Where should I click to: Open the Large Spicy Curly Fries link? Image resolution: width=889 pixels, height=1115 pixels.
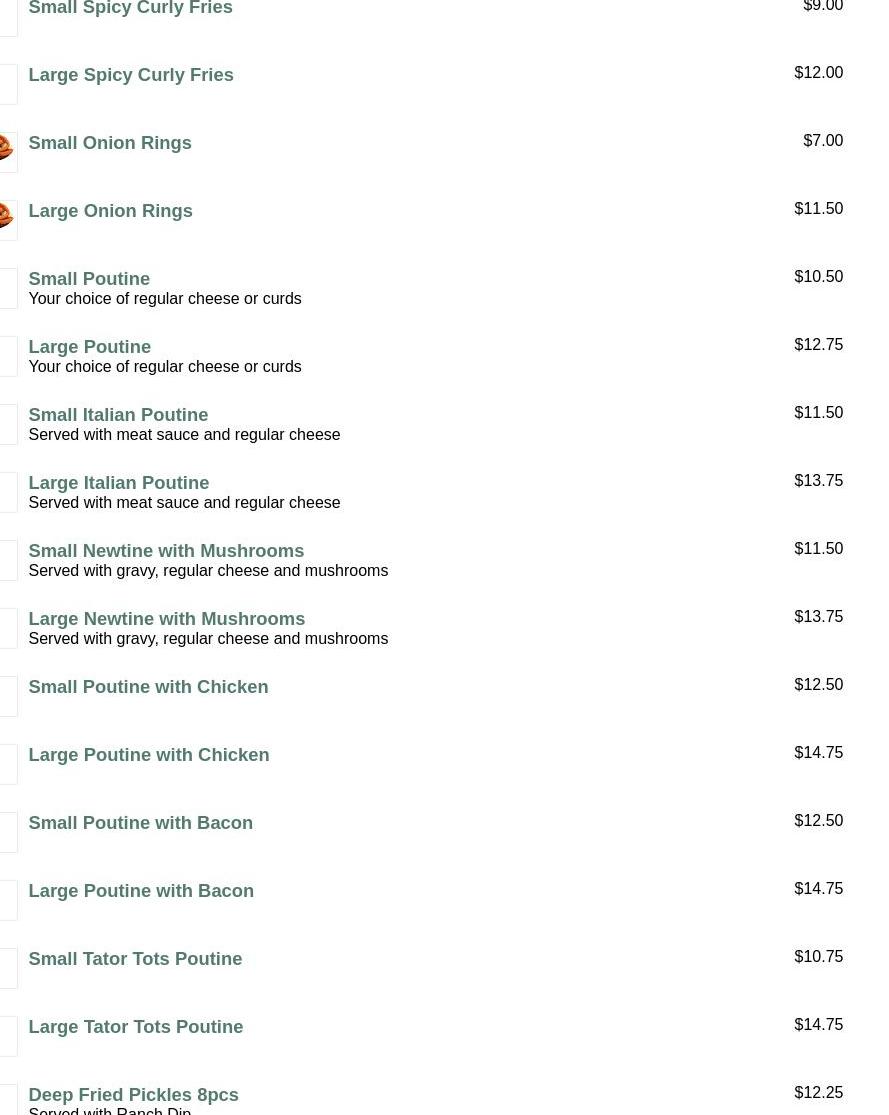131,75
